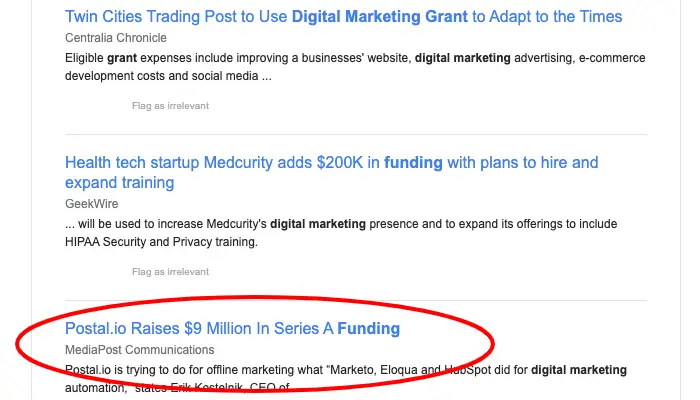Click the "Eligible grant expenses" snippet text
Screen dimensions: 700x400
130,58
